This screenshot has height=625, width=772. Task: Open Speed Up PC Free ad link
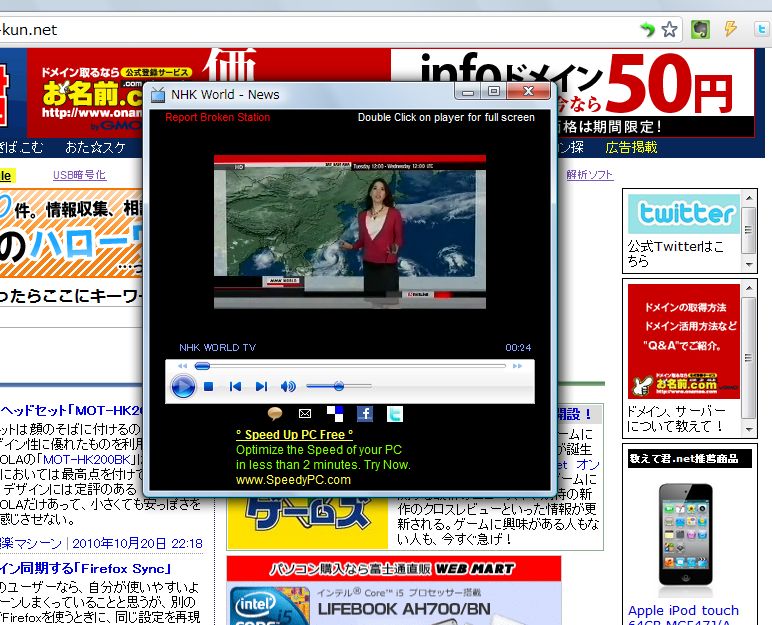tap(294, 435)
